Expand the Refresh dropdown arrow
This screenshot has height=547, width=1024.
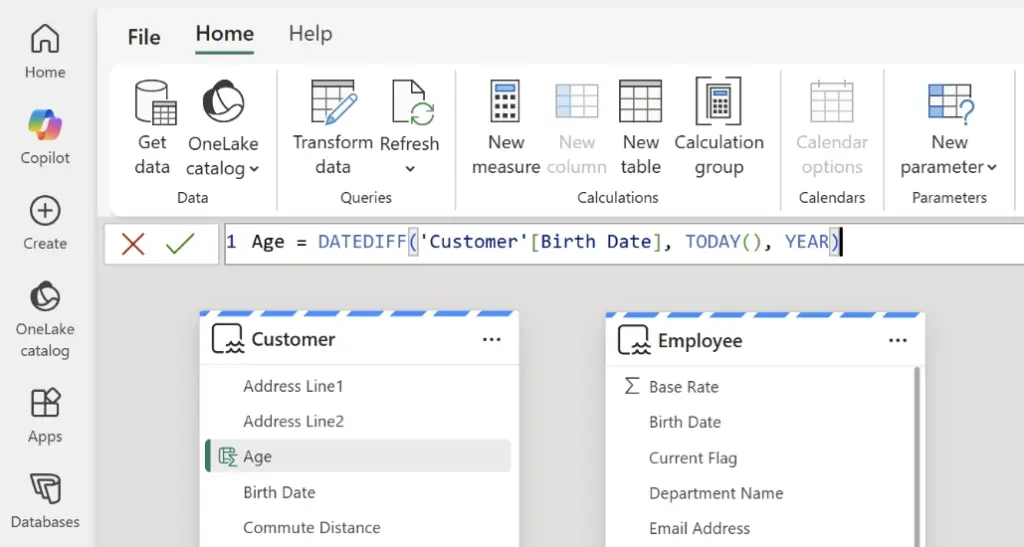pyautogui.click(x=409, y=169)
